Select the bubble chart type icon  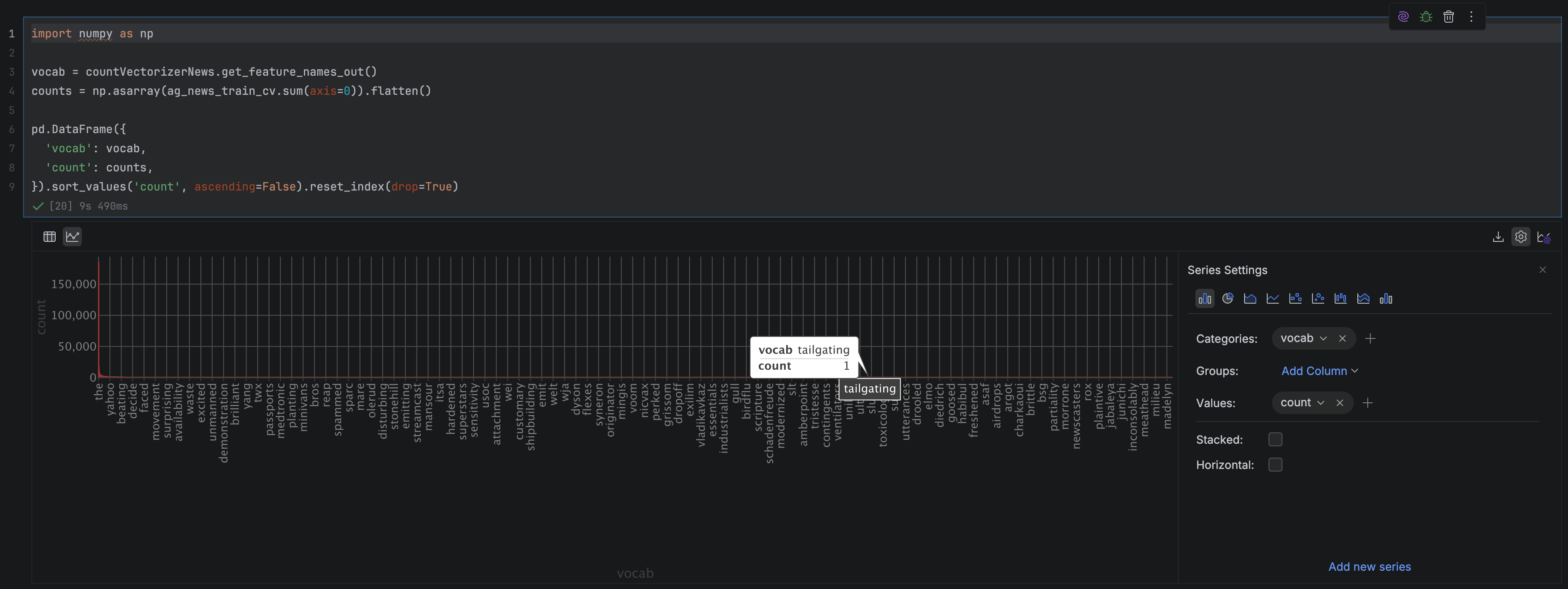pyautogui.click(x=1318, y=298)
